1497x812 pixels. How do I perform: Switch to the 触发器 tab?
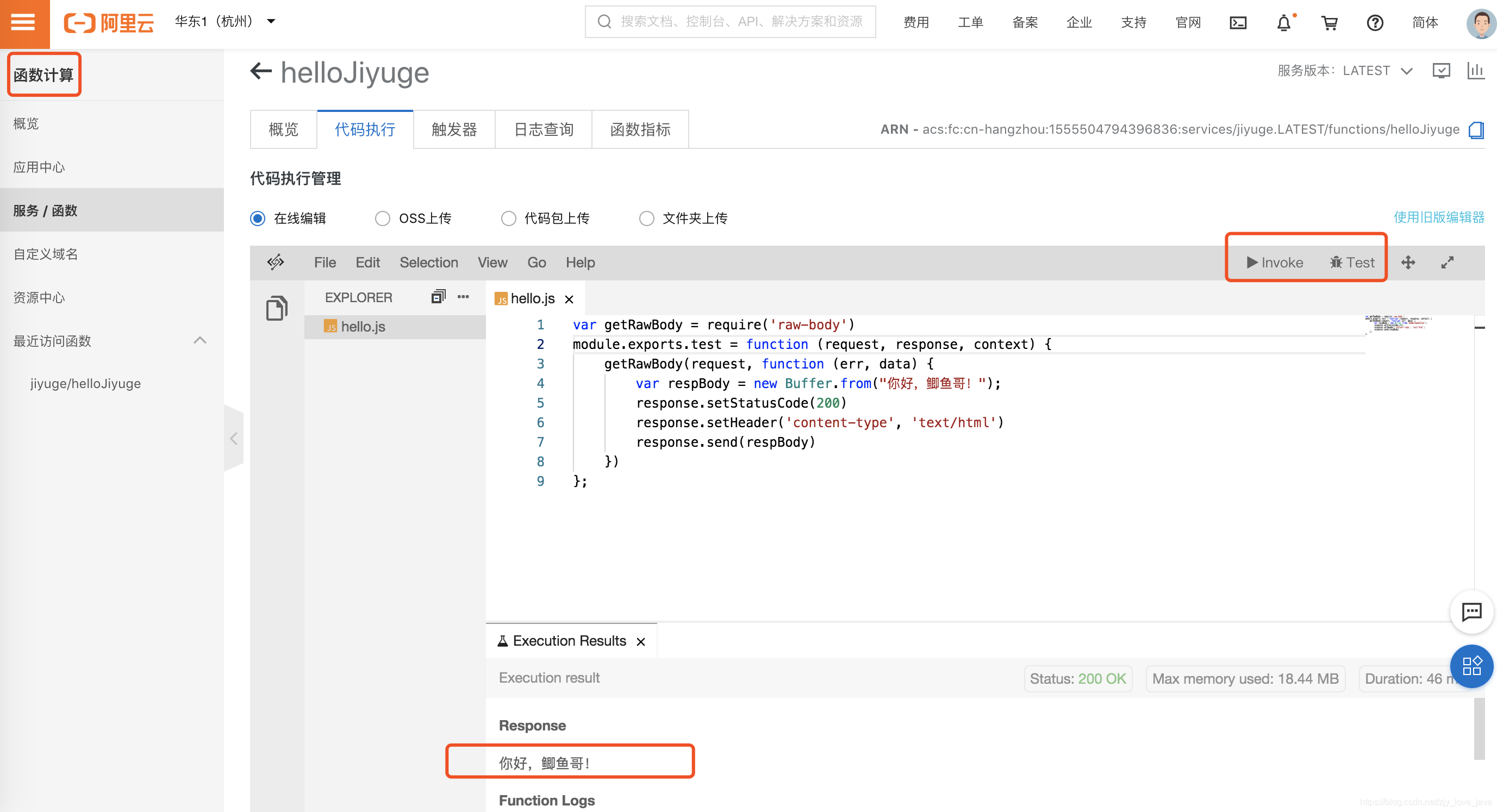pyautogui.click(x=454, y=129)
